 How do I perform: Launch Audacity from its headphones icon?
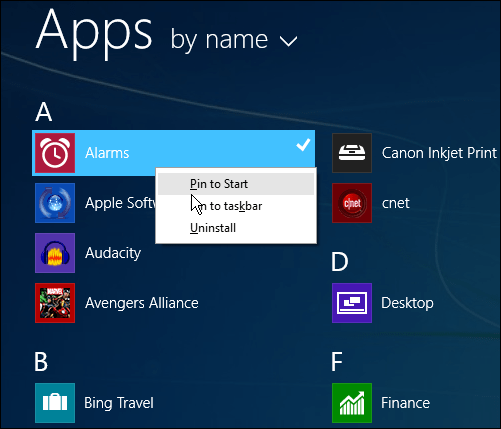[55, 253]
